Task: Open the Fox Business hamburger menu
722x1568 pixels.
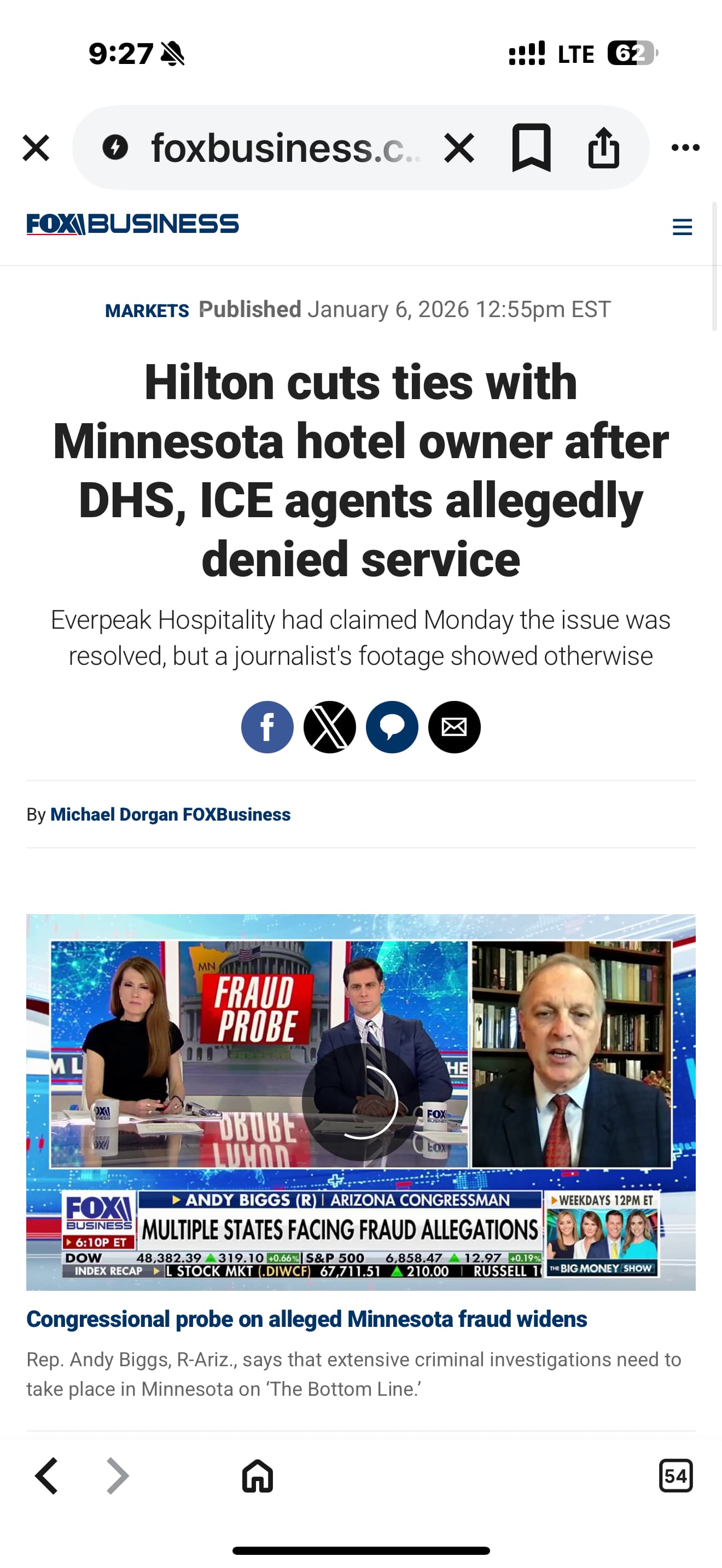Action: click(x=682, y=226)
